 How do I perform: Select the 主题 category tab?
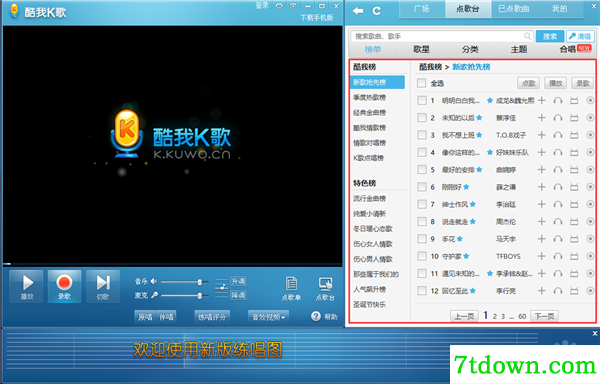(x=519, y=49)
